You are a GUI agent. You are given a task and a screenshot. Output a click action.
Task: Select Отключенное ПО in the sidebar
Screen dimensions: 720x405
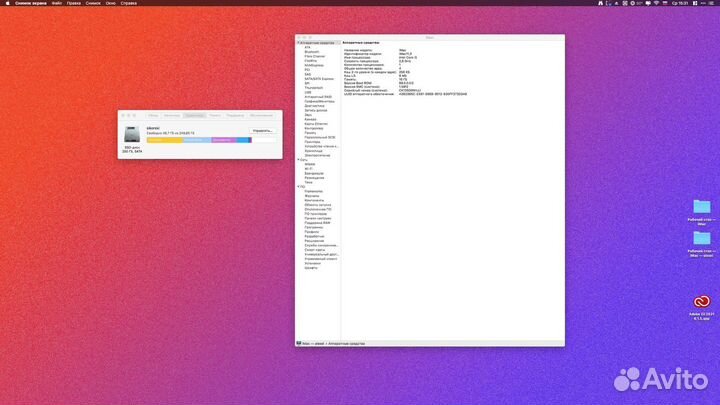click(318, 209)
